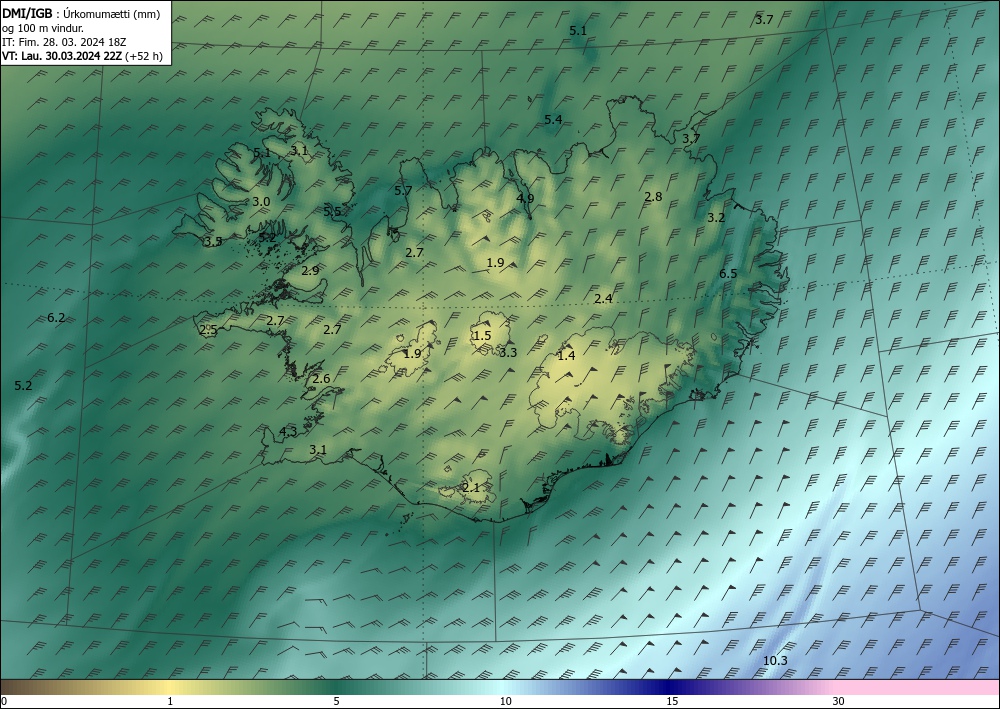Select the 1.5 value on the glacier
This screenshot has height=709, width=1000.
482,335
